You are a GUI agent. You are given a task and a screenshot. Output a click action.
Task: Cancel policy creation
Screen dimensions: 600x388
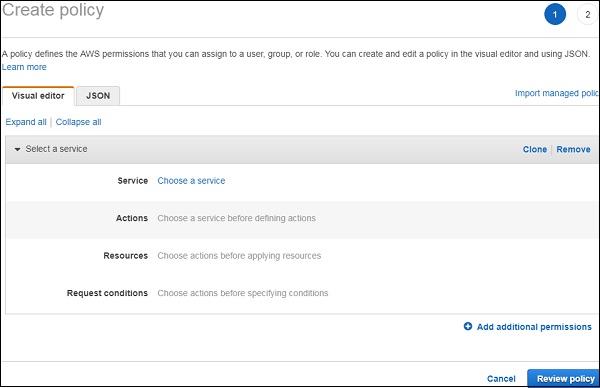click(x=501, y=378)
